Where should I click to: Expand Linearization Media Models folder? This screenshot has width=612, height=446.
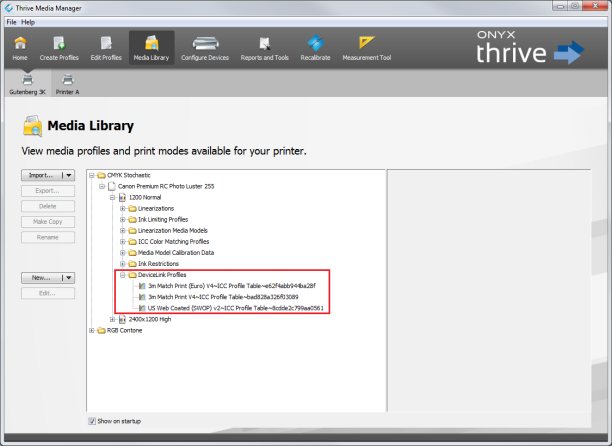tap(123, 231)
